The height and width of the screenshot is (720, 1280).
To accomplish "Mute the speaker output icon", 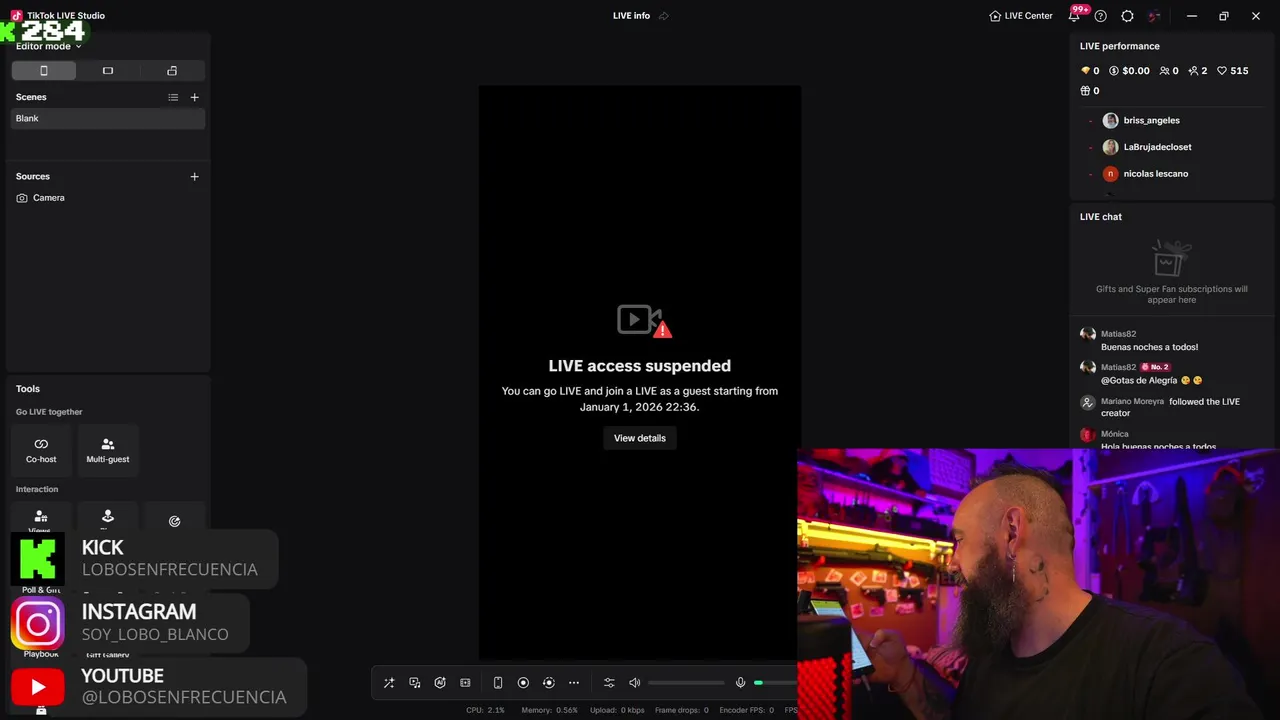I will pos(634,683).
